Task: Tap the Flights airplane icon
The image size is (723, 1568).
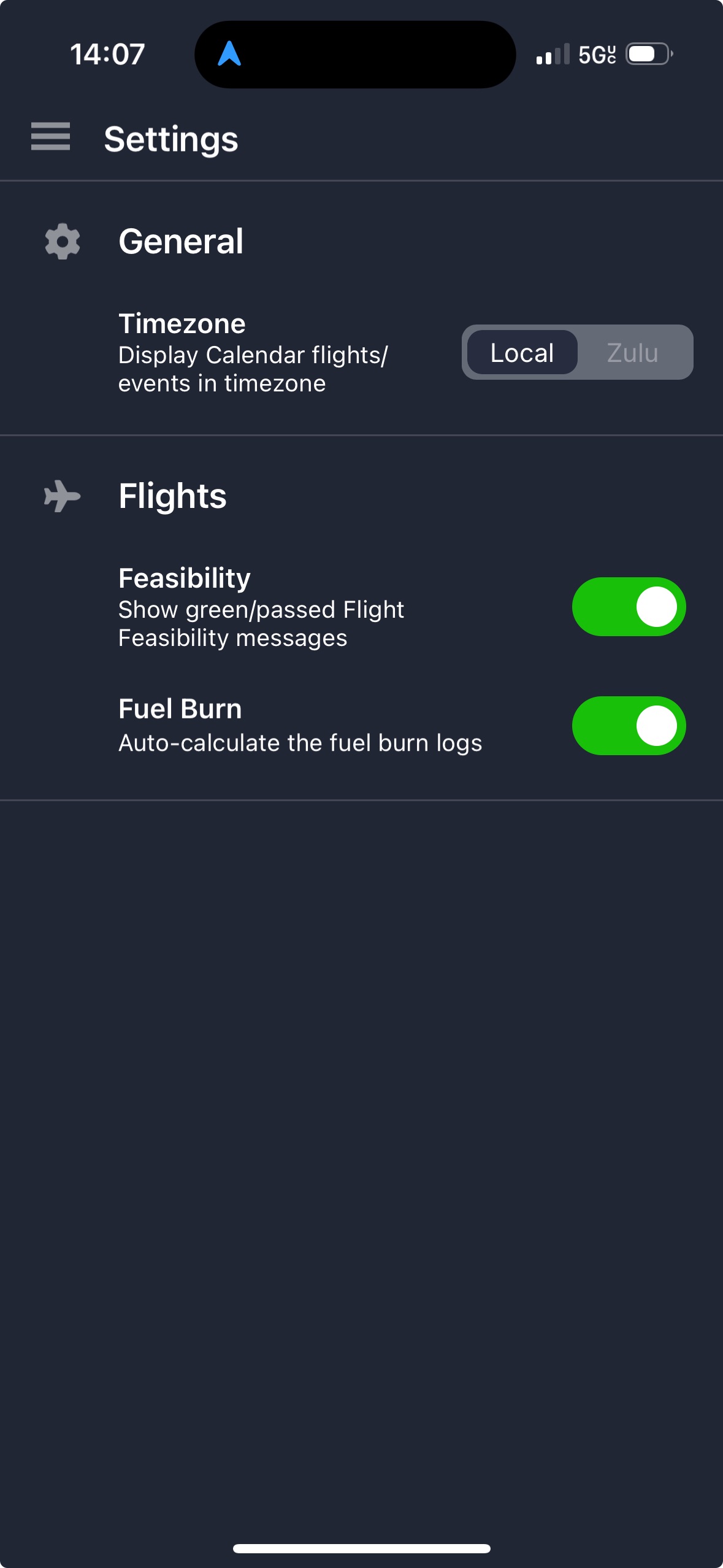Action: coord(62,496)
